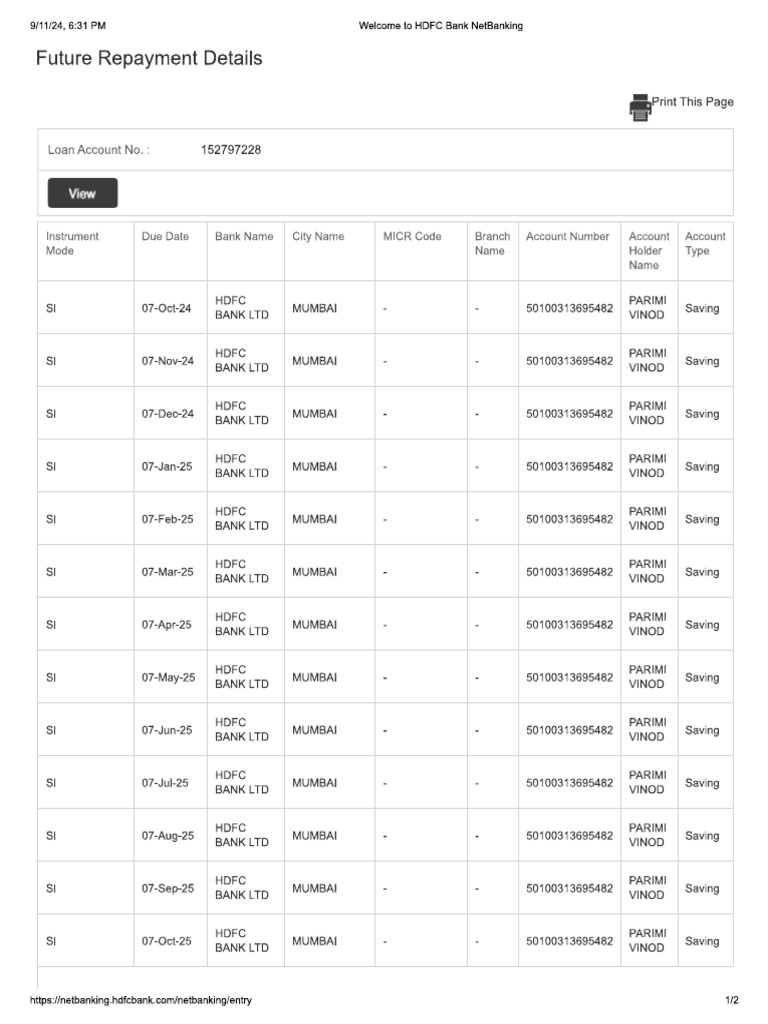Click the loan account number 152797228

pos(231,150)
